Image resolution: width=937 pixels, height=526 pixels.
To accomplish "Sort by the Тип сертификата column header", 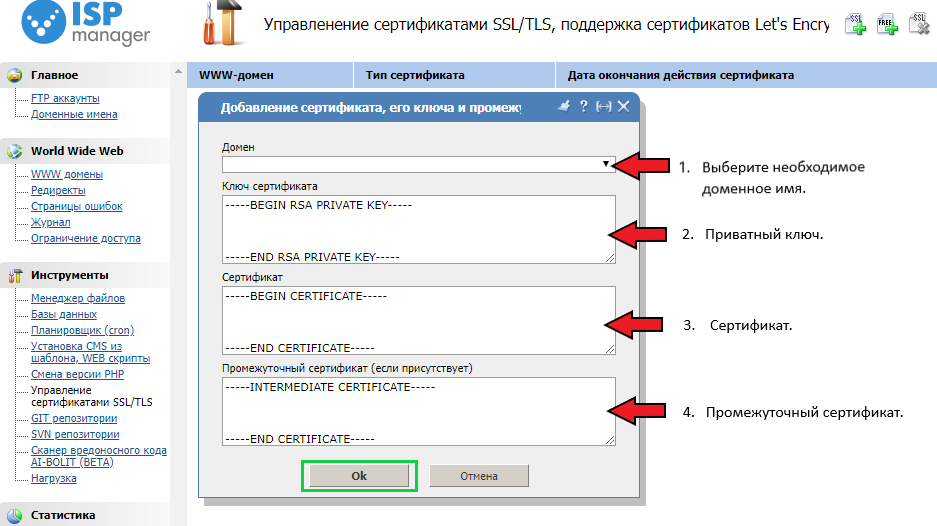I will tap(454, 75).
